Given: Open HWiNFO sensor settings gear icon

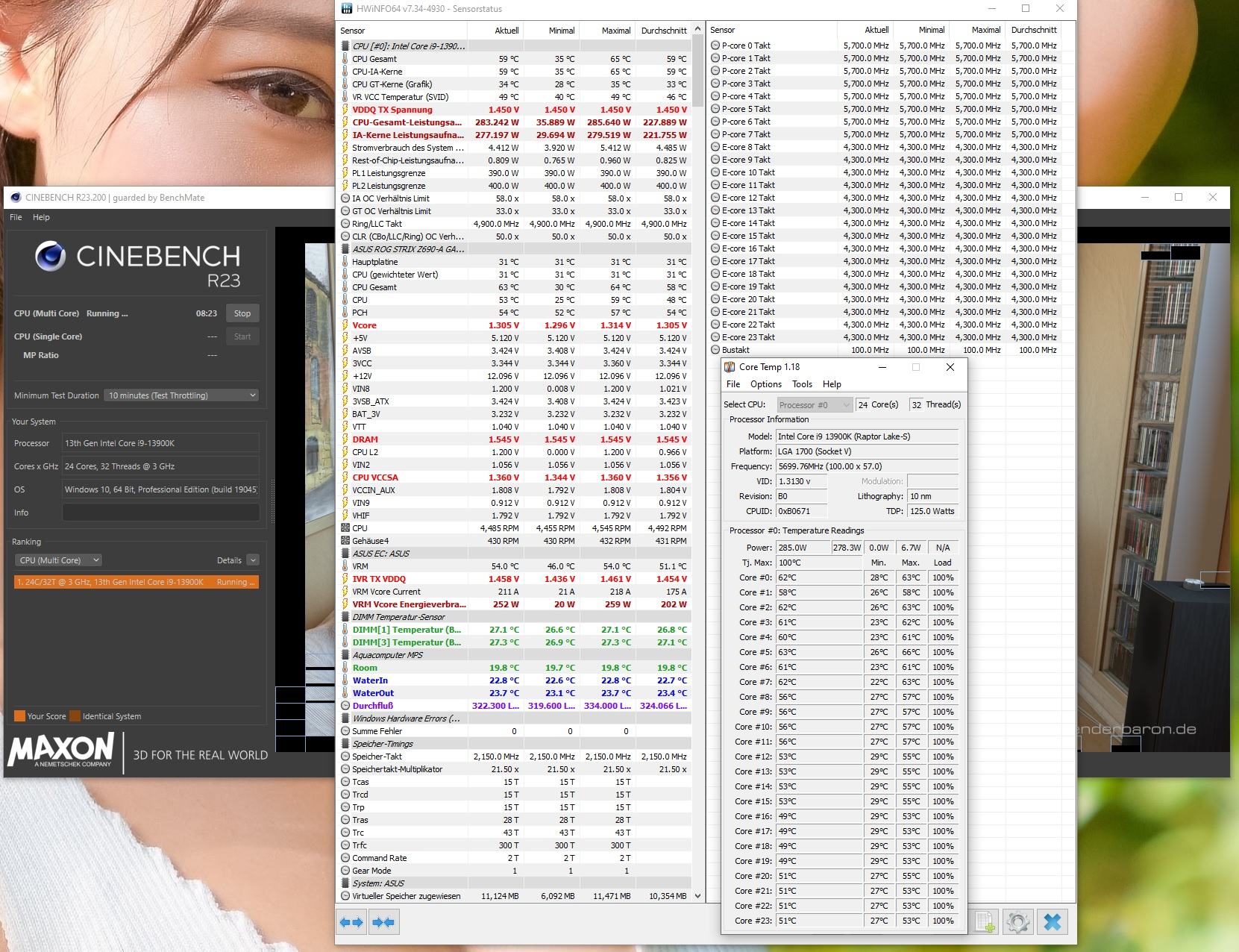Looking at the screenshot, I should tap(1018, 922).
